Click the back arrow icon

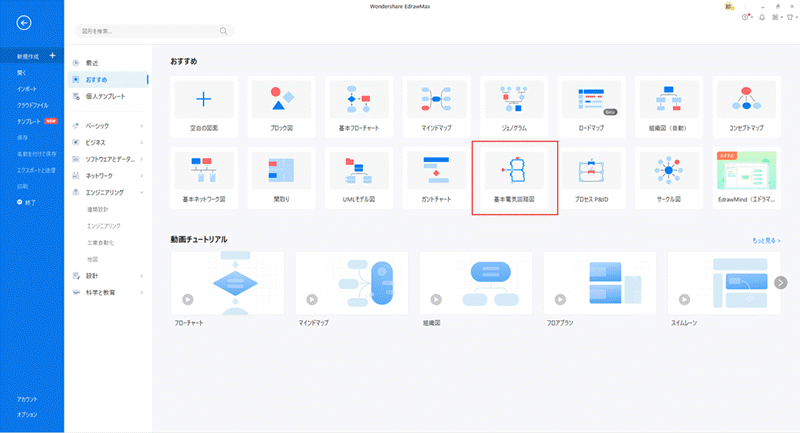point(24,23)
